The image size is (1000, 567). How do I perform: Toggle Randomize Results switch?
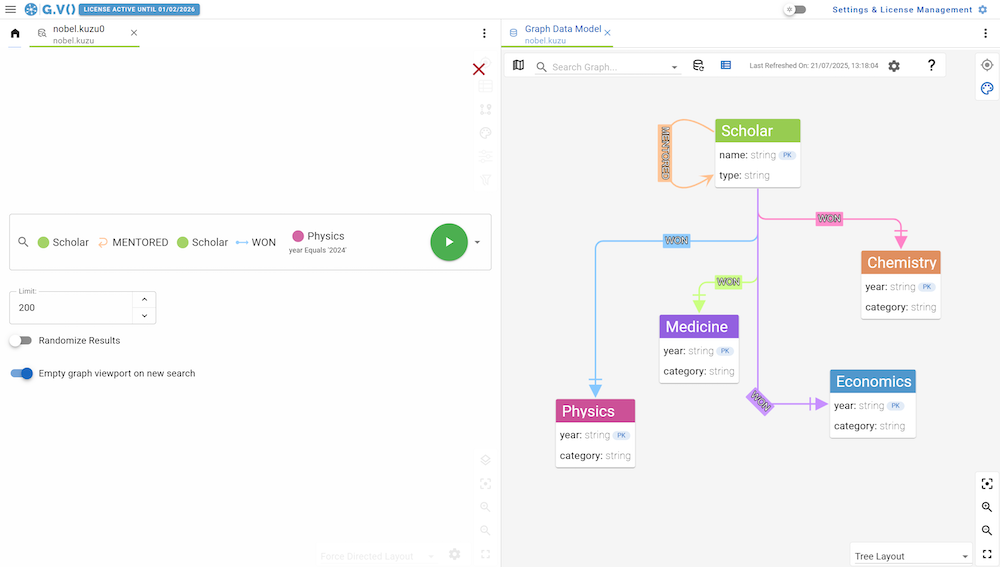(21, 341)
